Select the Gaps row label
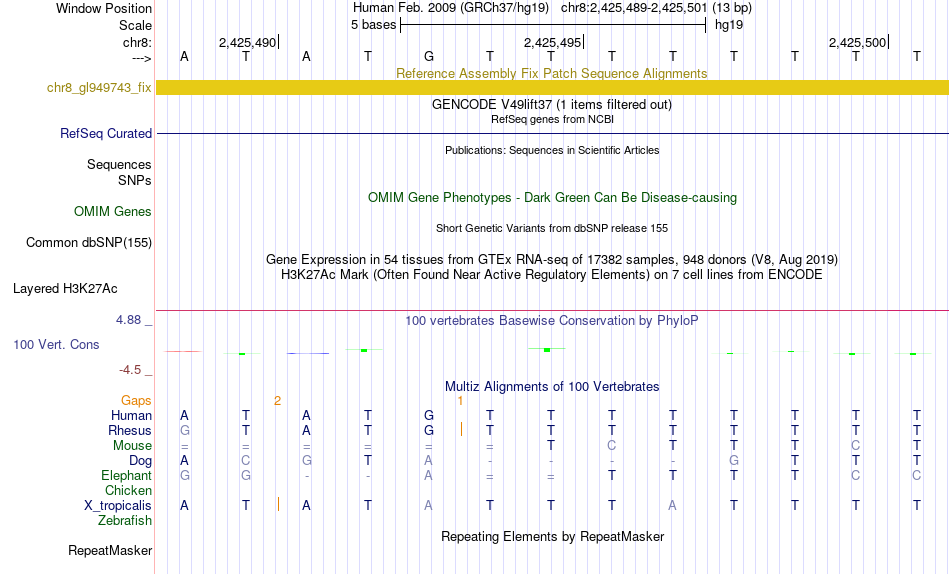This screenshot has width=950, height=574. pyautogui.click(x=136, y=400)
